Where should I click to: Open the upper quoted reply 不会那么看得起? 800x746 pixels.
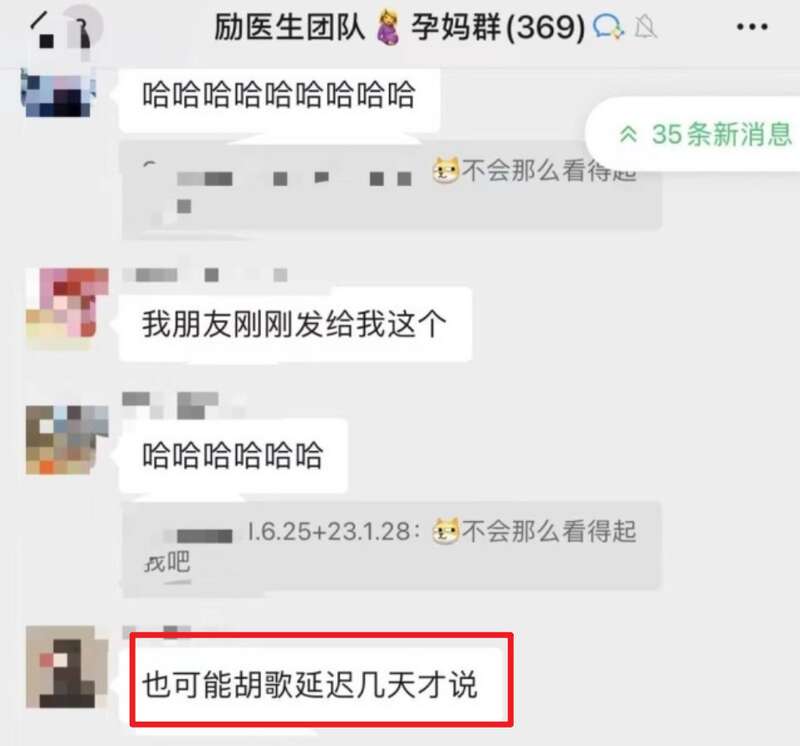391,186
